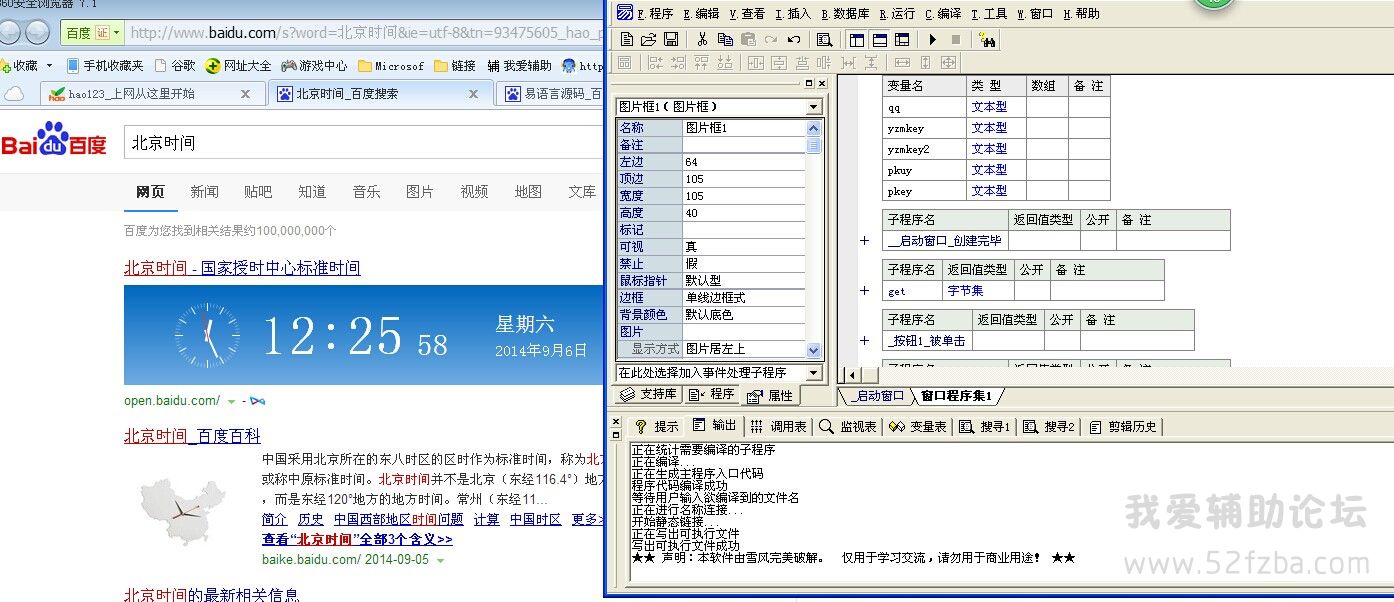Open the 剪辑历史 tab
This screenshot has width=1394, height=602.
(1124, 426)
